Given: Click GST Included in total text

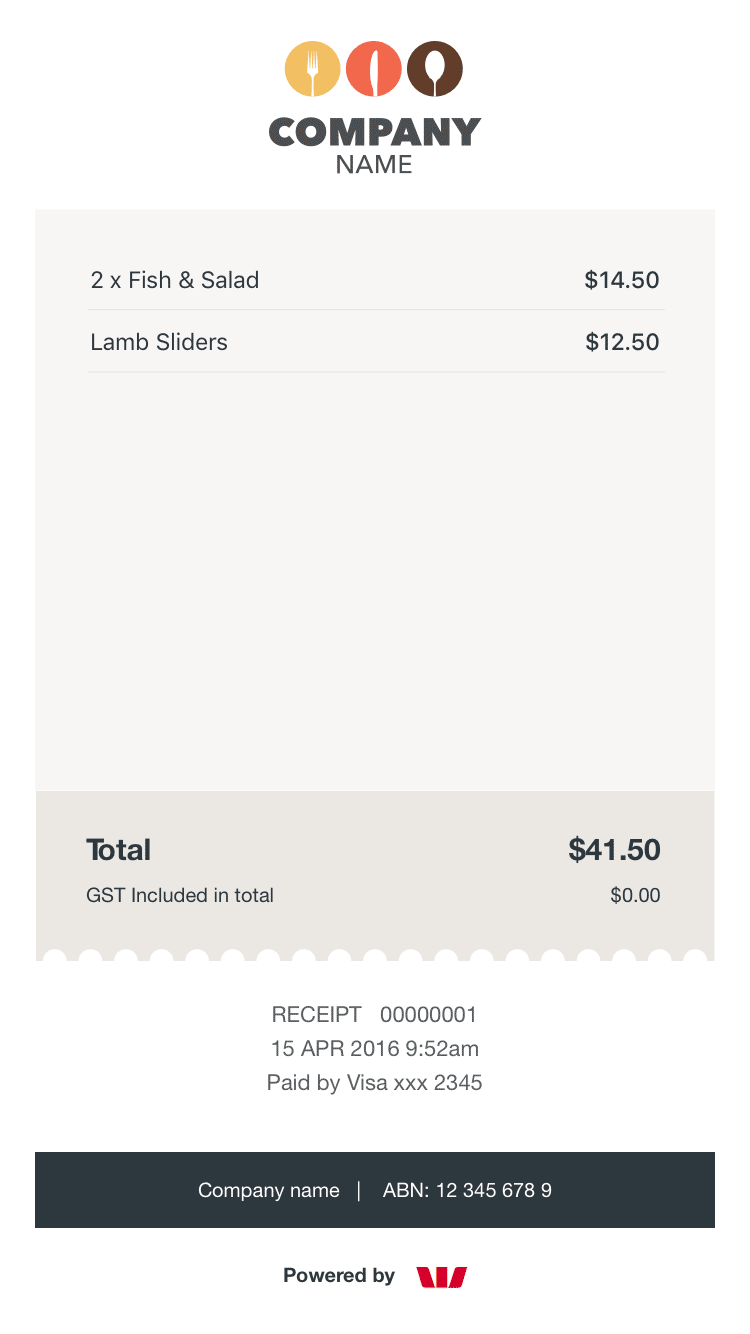Looking at the screenshot, I should pos(180,895).
